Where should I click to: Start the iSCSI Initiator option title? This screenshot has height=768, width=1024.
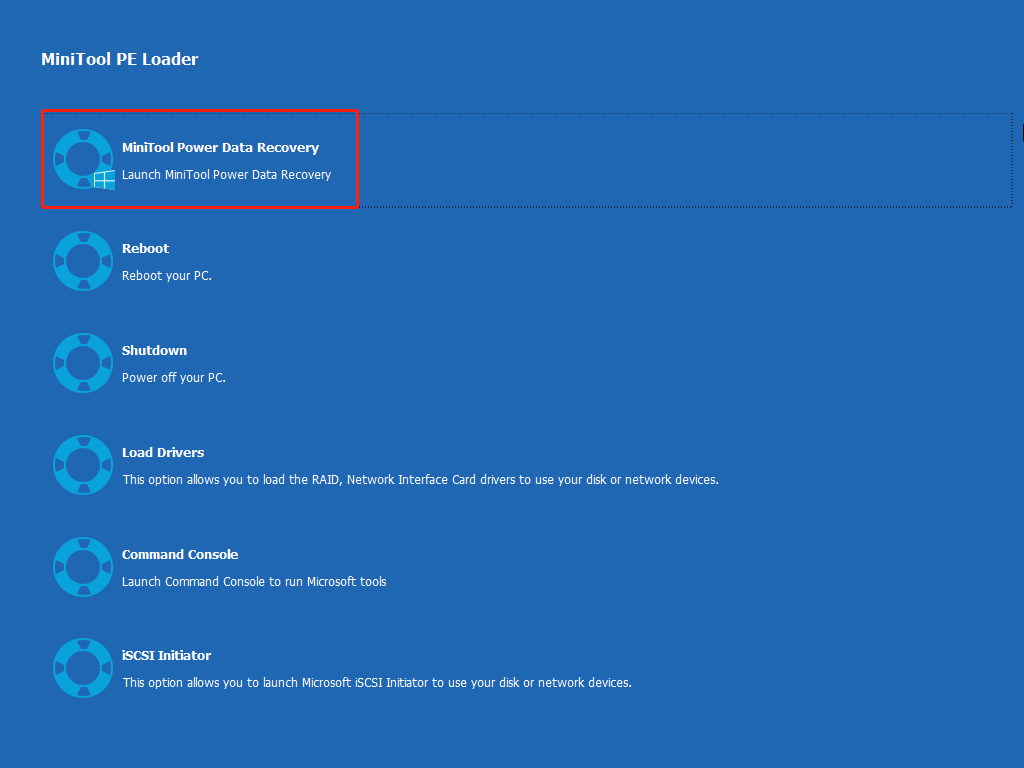(x=166, y=655)
